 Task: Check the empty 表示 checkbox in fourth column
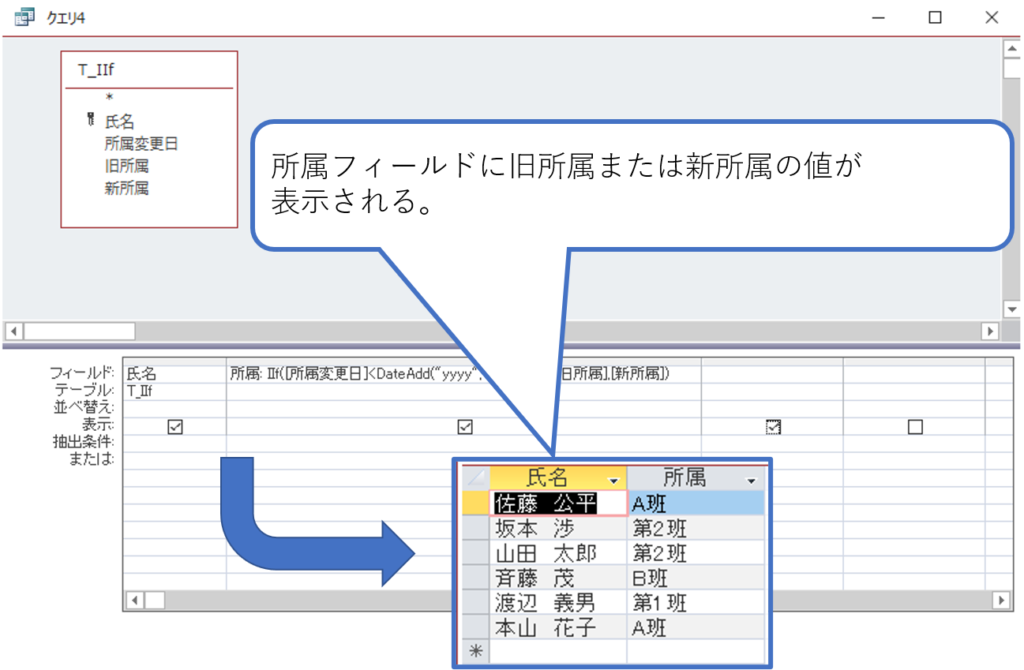pyautogui.click(x=916, y=427)
